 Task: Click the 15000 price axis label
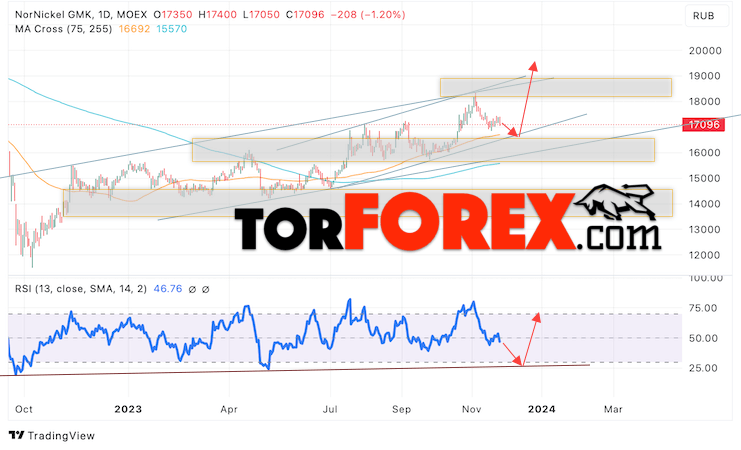[705, 178]
